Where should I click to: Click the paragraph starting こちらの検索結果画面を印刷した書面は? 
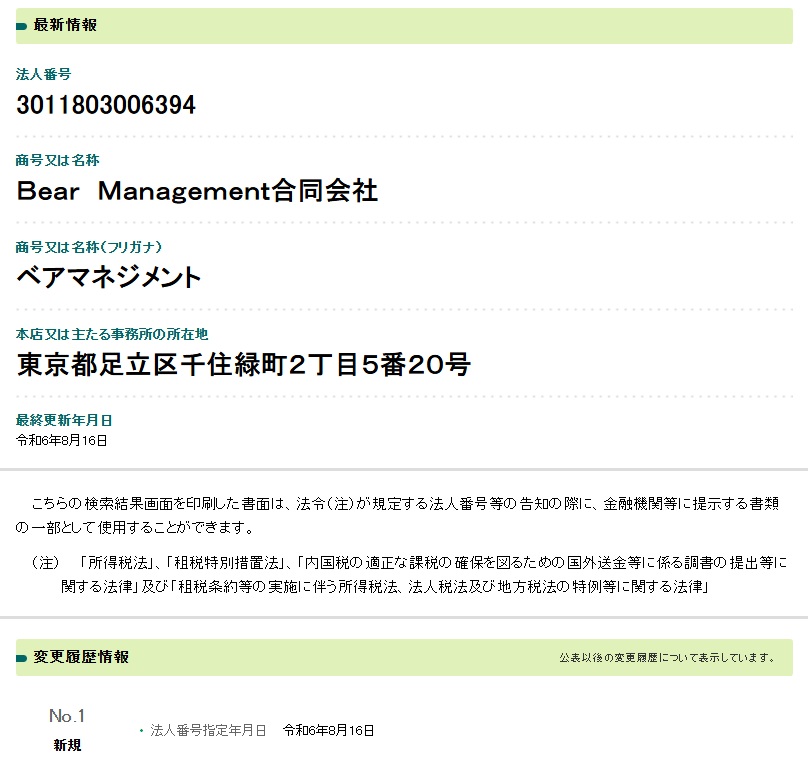click(x=397, y=515)
